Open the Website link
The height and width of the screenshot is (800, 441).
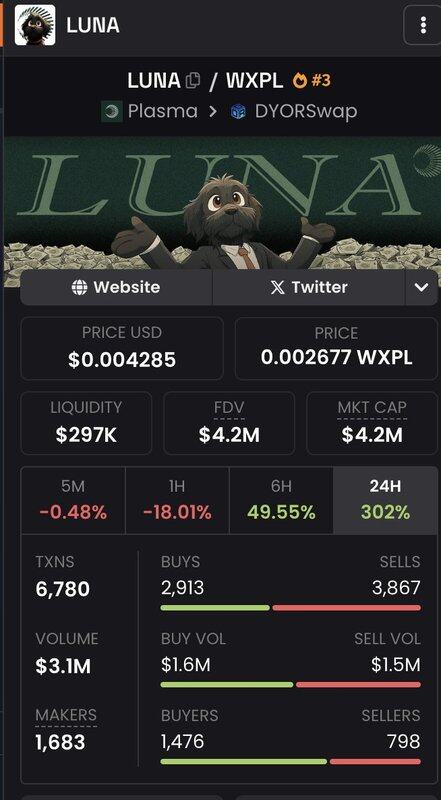[x=116, y=287]
